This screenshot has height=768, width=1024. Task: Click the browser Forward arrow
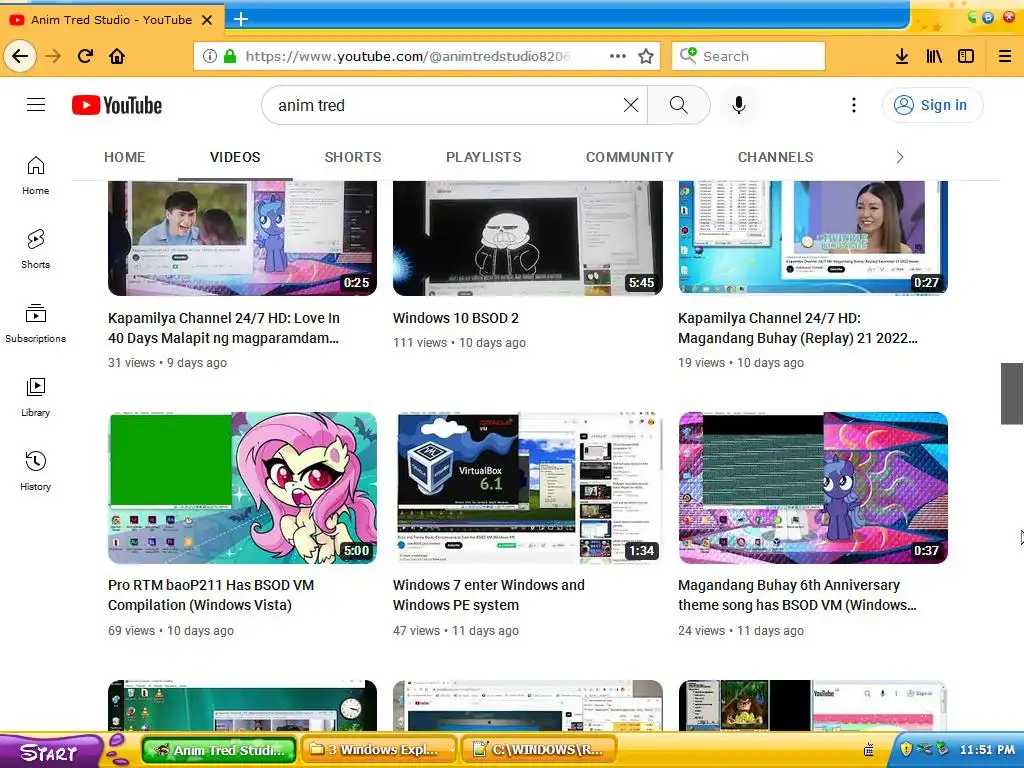pos(53,56)
